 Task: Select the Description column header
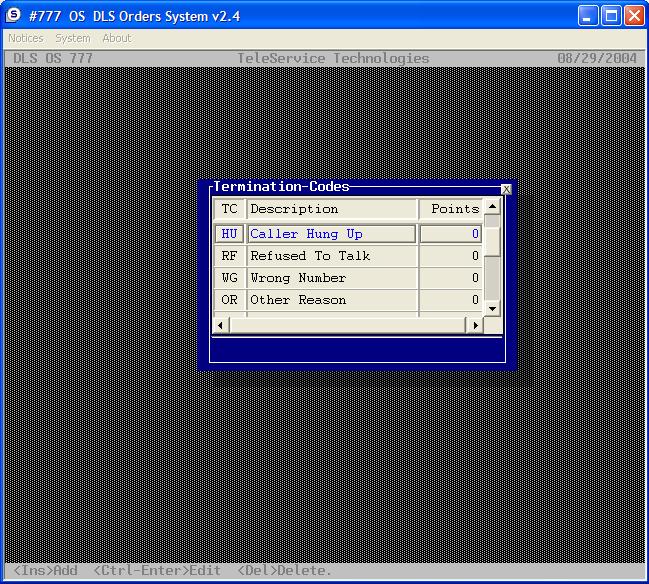[332, 209]
